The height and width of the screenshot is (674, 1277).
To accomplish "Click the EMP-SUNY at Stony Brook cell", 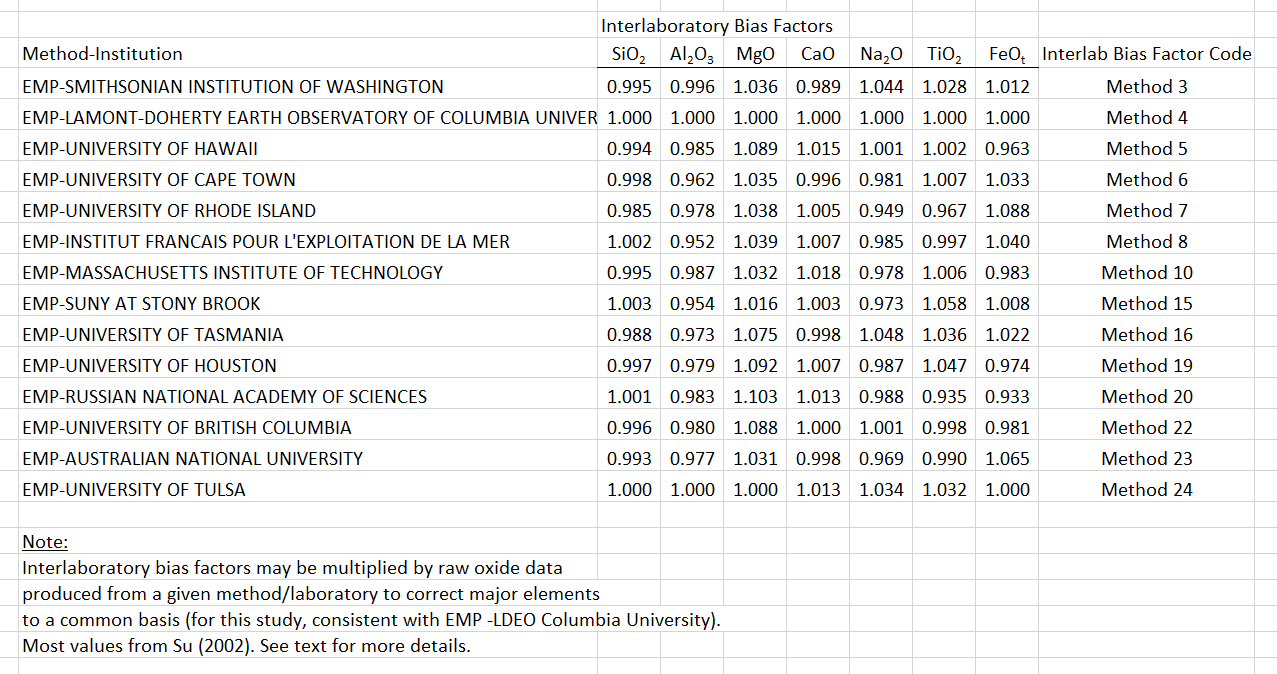I will pyautogui.click(x=141, y=304).
